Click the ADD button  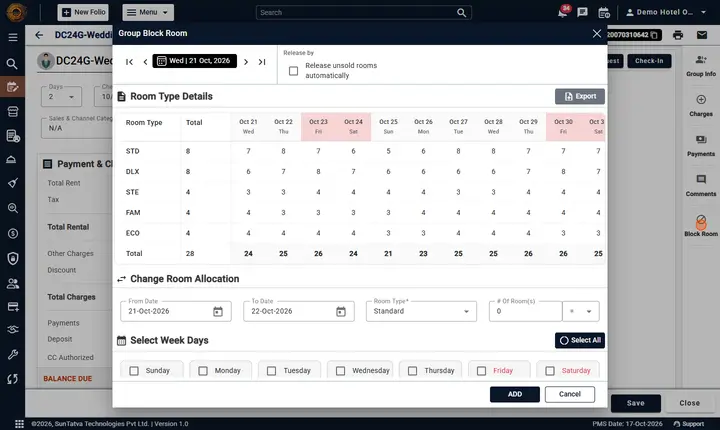515,394
